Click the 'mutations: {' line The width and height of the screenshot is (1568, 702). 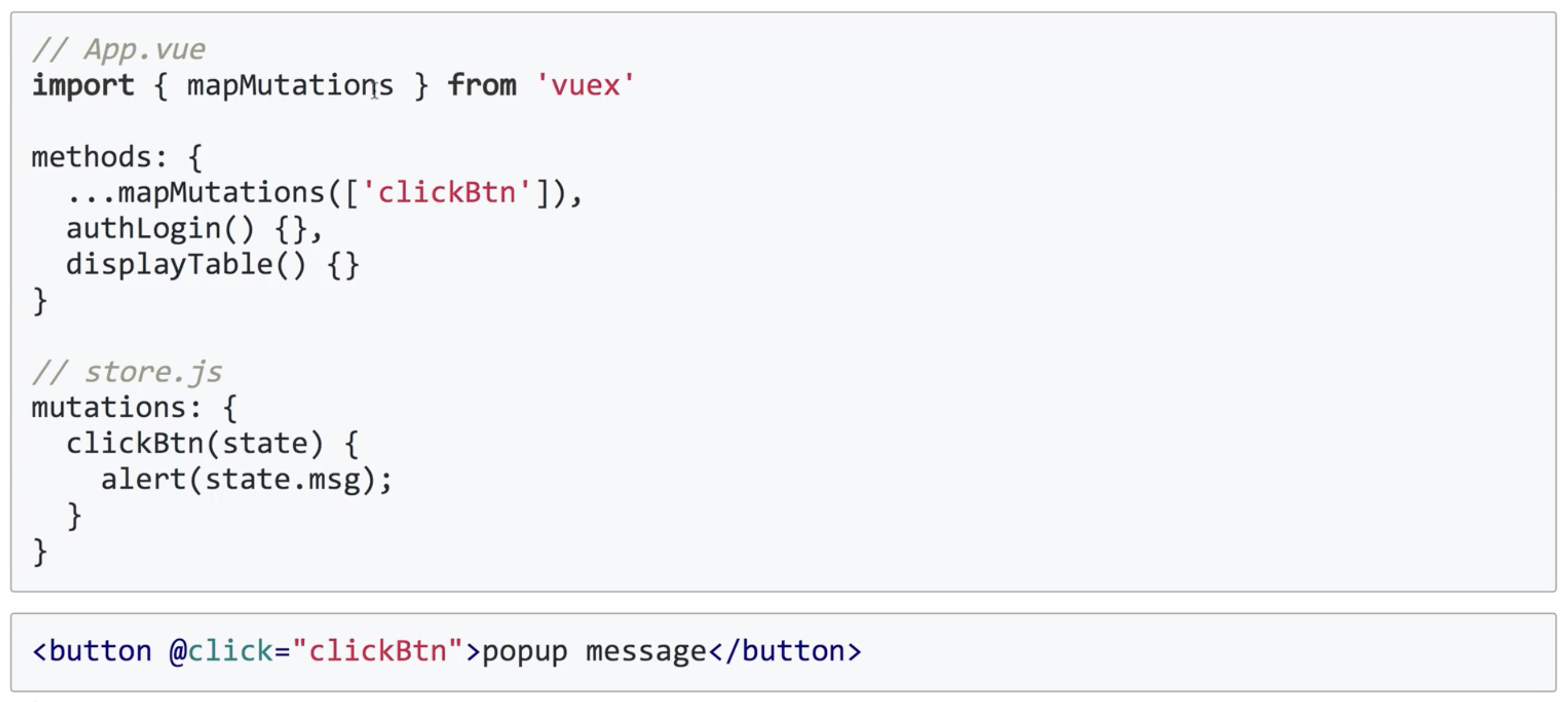click(x=134, y=408)
